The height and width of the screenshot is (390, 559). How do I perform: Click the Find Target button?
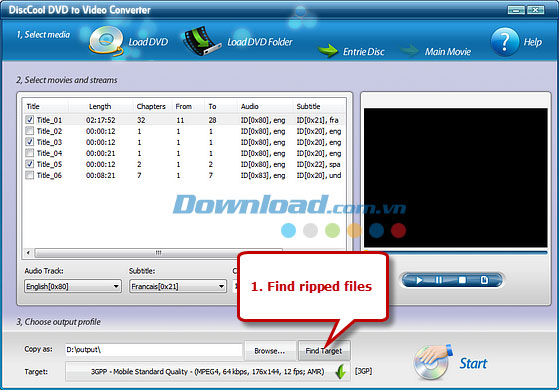click(x=324, y=351)
